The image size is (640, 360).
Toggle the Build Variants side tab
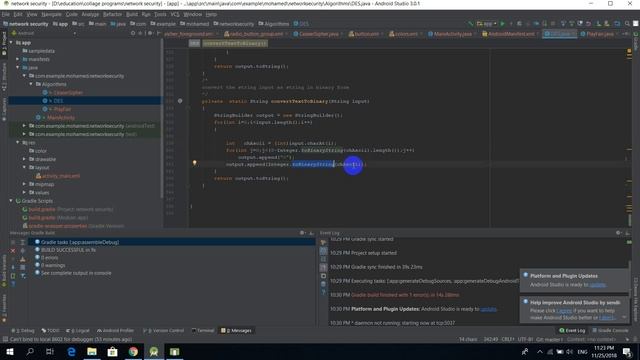(4, 271)
